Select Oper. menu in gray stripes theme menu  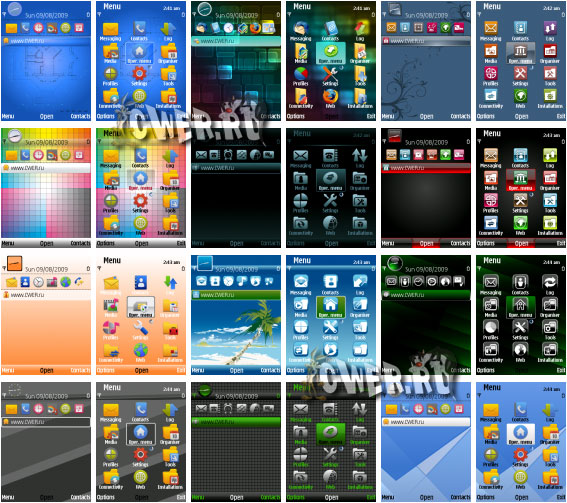[141, 434]
